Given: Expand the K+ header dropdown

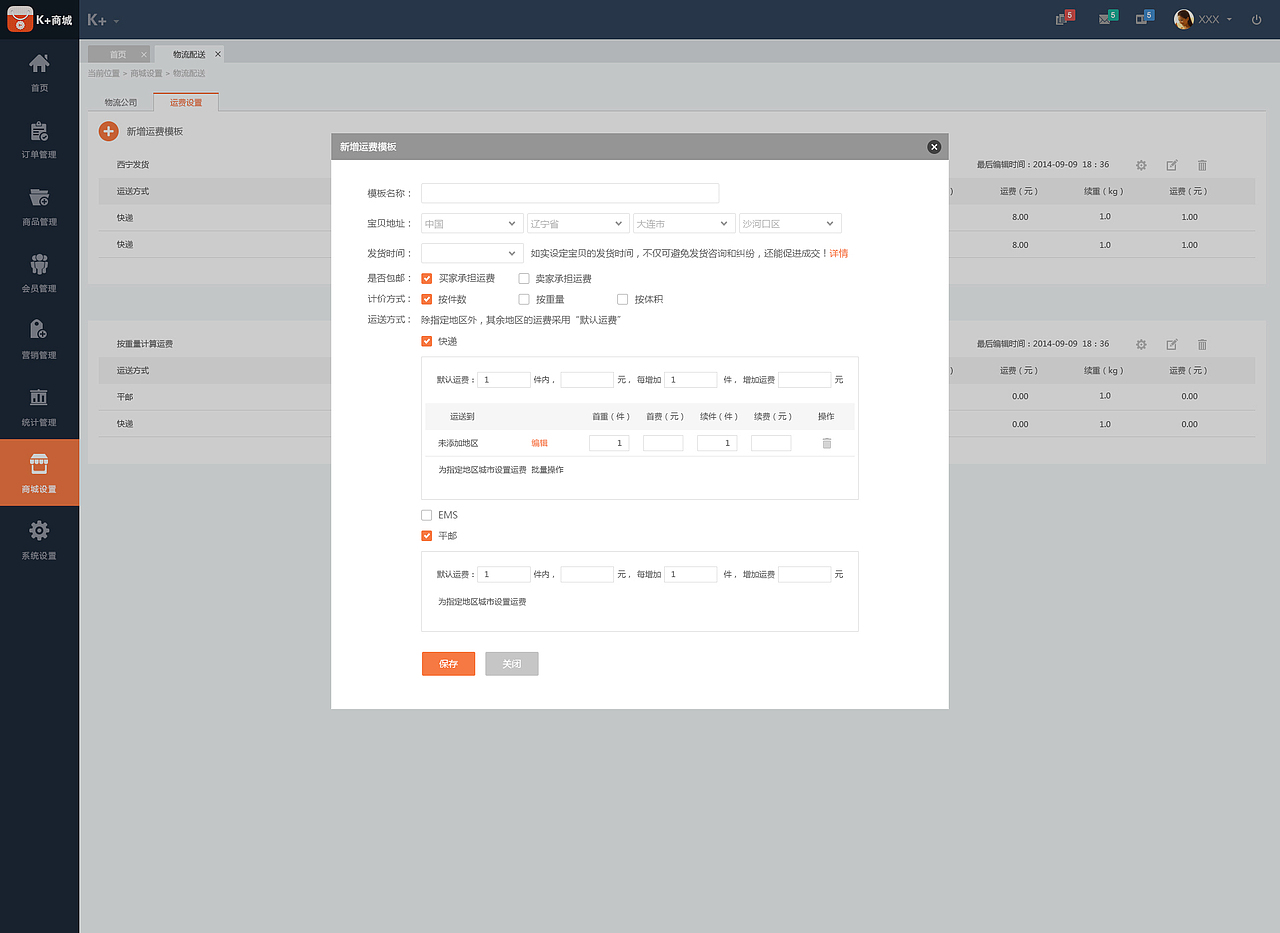Looking at the screenshot, I should pyautogui.click(x=116, y=20).
